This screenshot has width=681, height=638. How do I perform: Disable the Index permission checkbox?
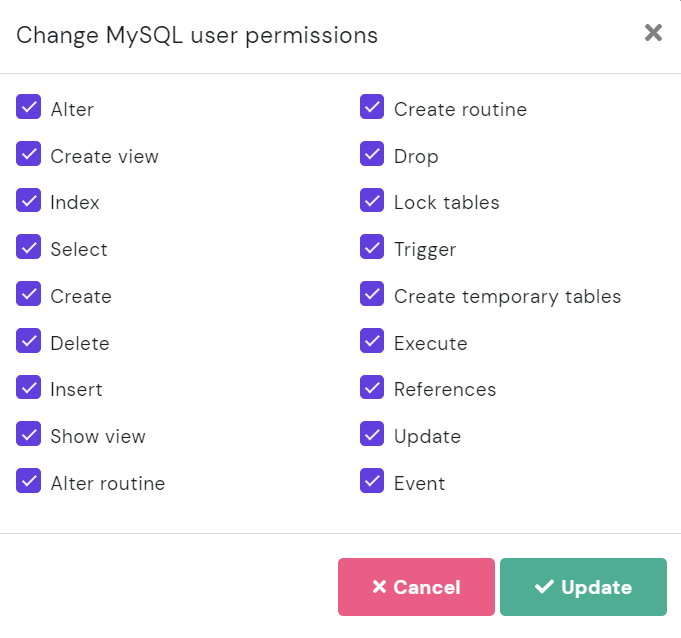point(29,200)
